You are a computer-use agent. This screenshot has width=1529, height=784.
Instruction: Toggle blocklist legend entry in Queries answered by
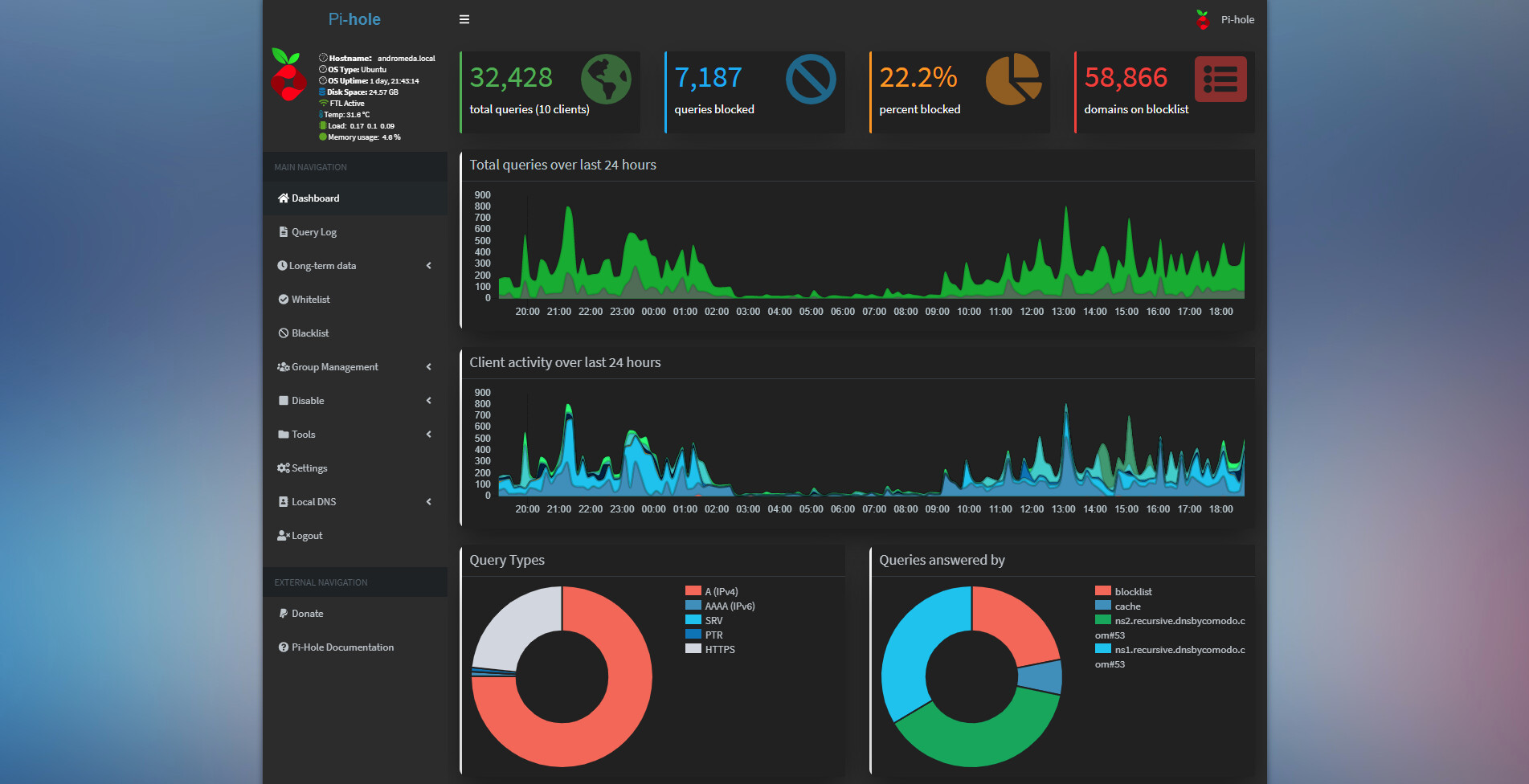[x=1132, y=591]
